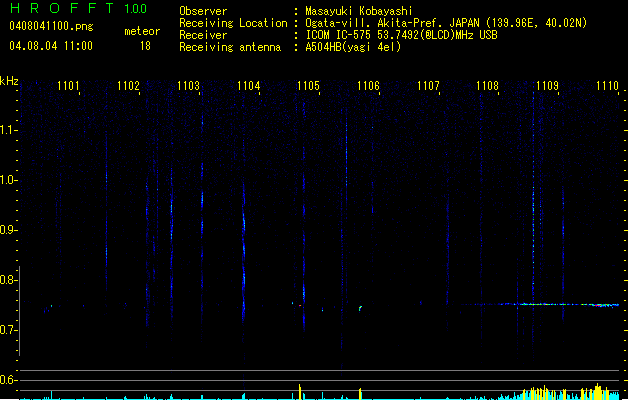Click the 1105 time axis marker
Viewport: 629px width, 400px height.
[308, 86]
